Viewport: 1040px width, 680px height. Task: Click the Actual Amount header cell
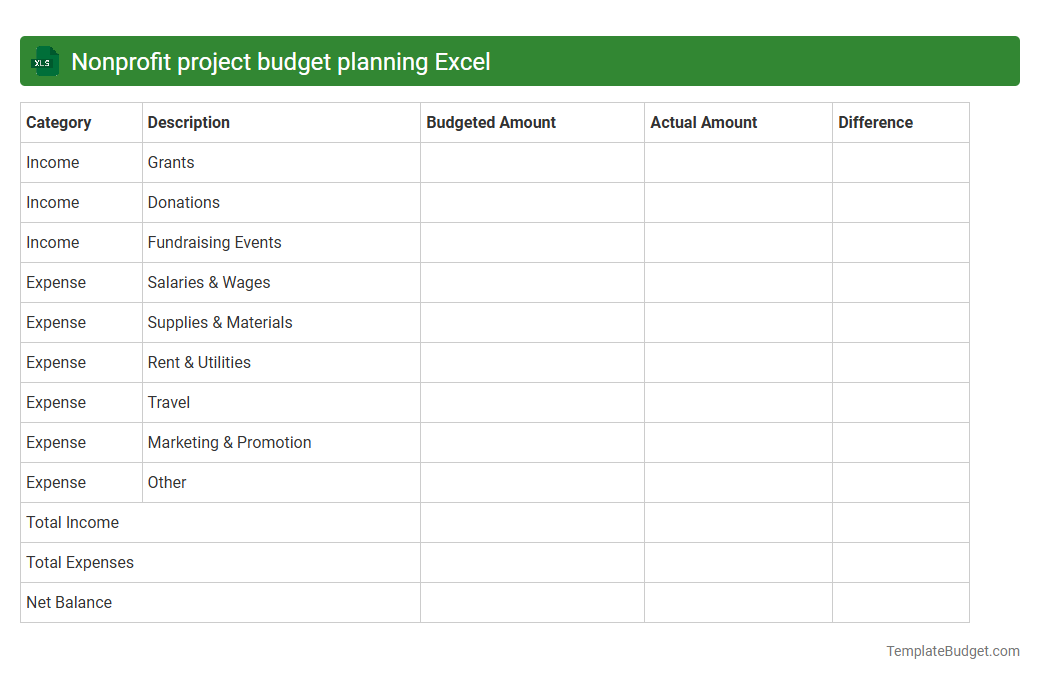[702, 122]
